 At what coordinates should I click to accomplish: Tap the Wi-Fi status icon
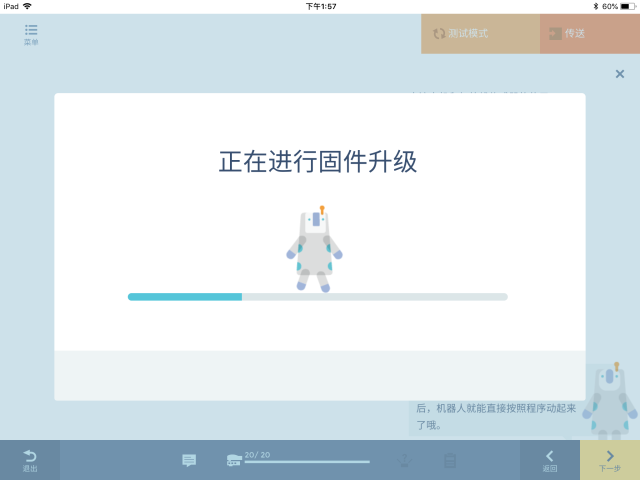click(27, 6)
